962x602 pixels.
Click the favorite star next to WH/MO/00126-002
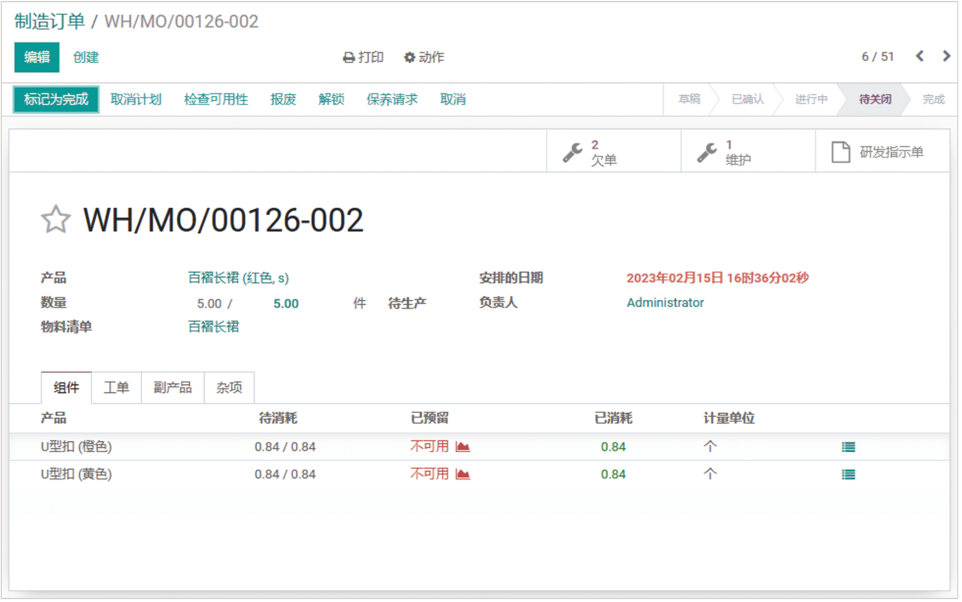click(55, 220)
